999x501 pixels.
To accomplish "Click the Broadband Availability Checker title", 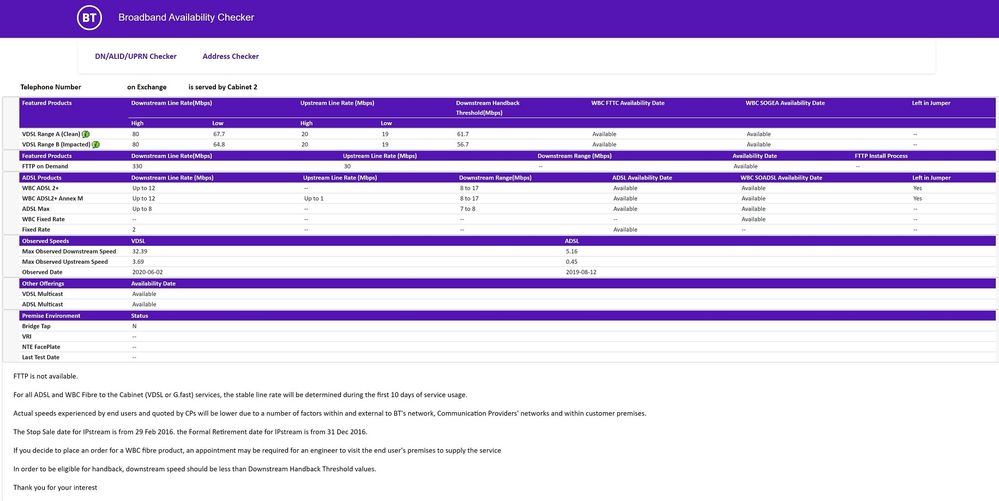I will [x=186, y=18].
